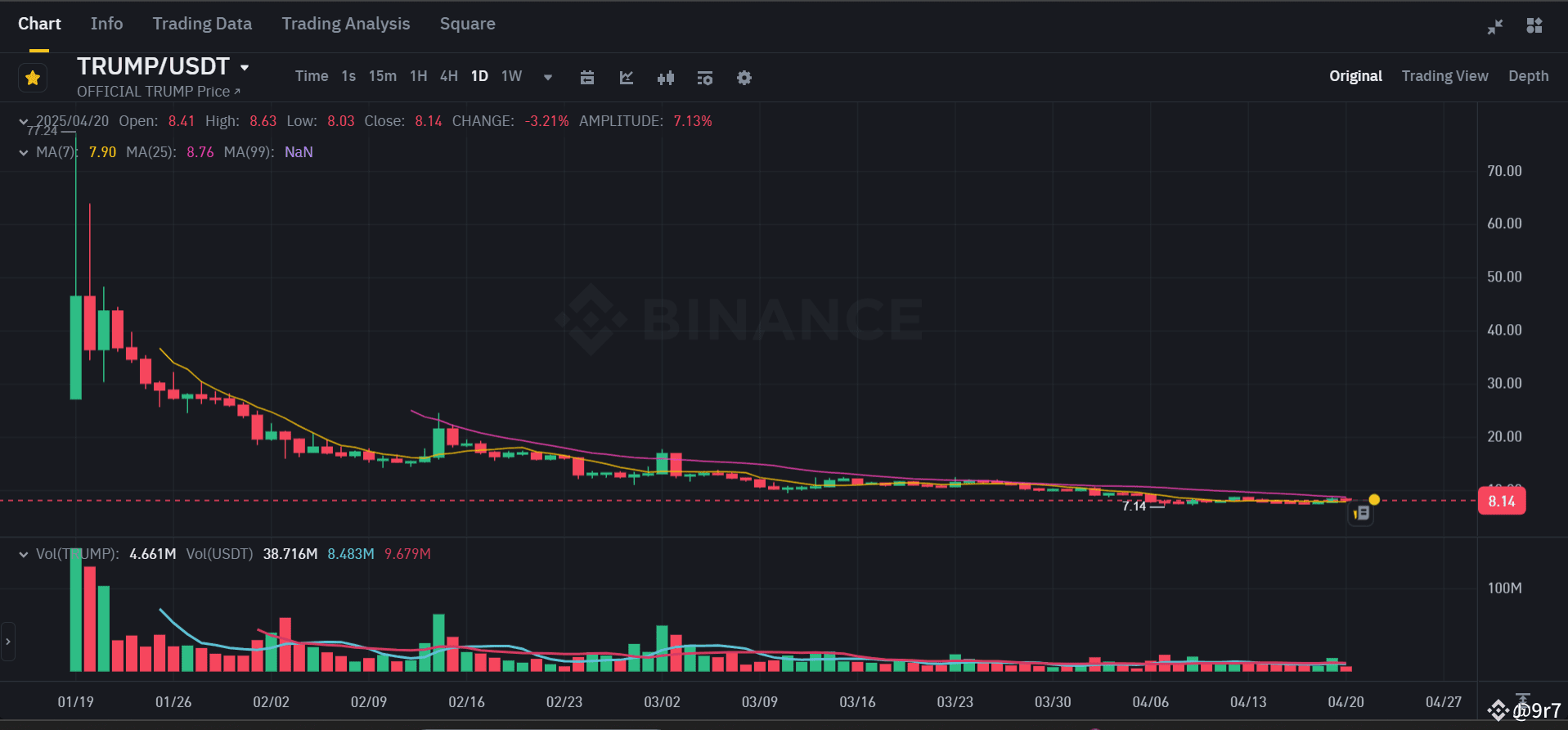Click the exit fullscreen arrows icon
The width and height of the screenshot is (1568, 730).
[x=1494, y=25]
